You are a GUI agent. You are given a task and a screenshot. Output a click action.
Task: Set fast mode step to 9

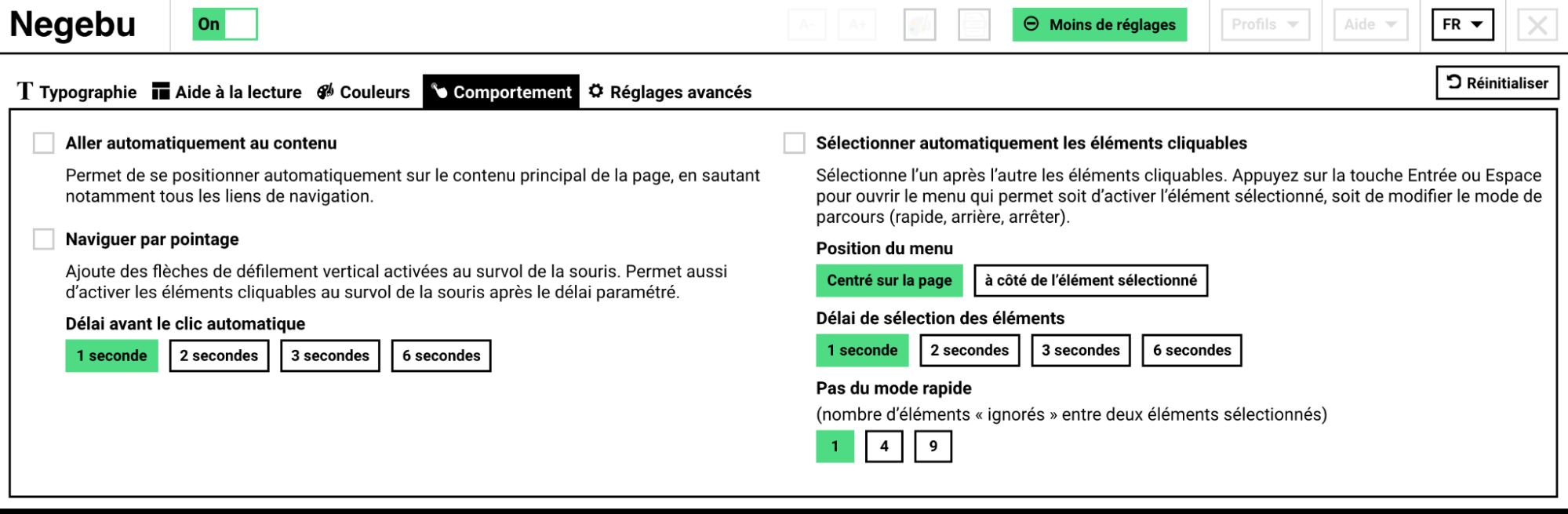pos(933,447)
